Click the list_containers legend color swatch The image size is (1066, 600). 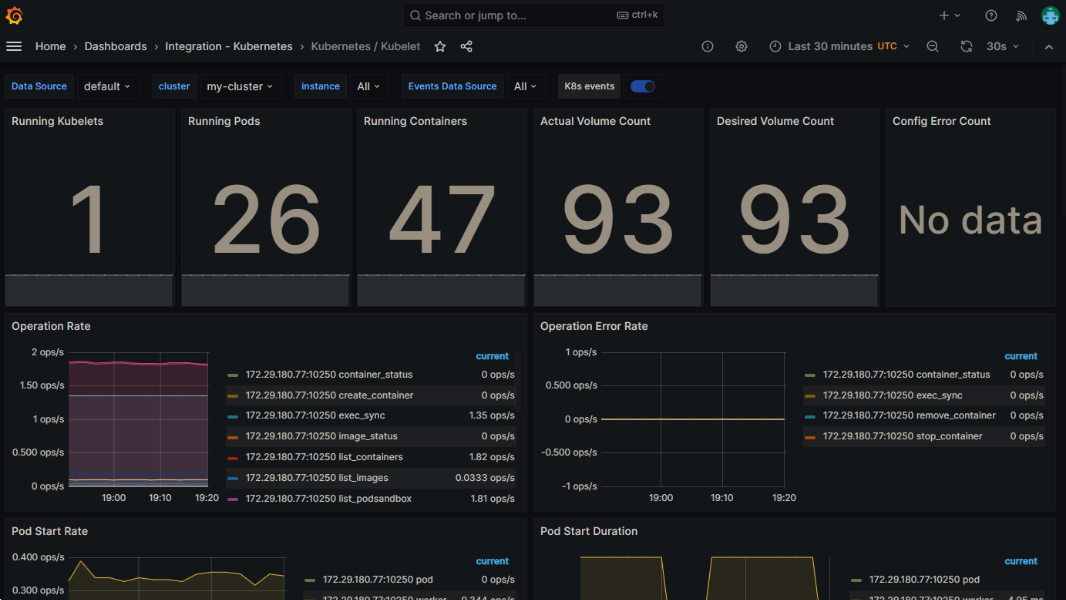point(233,457)
